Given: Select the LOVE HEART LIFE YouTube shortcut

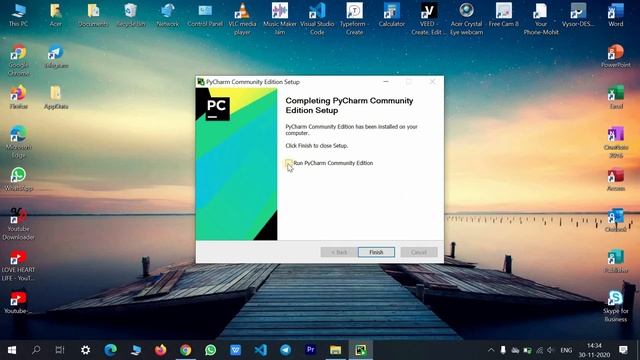Looking at the screenshot, I should [18, 265].
